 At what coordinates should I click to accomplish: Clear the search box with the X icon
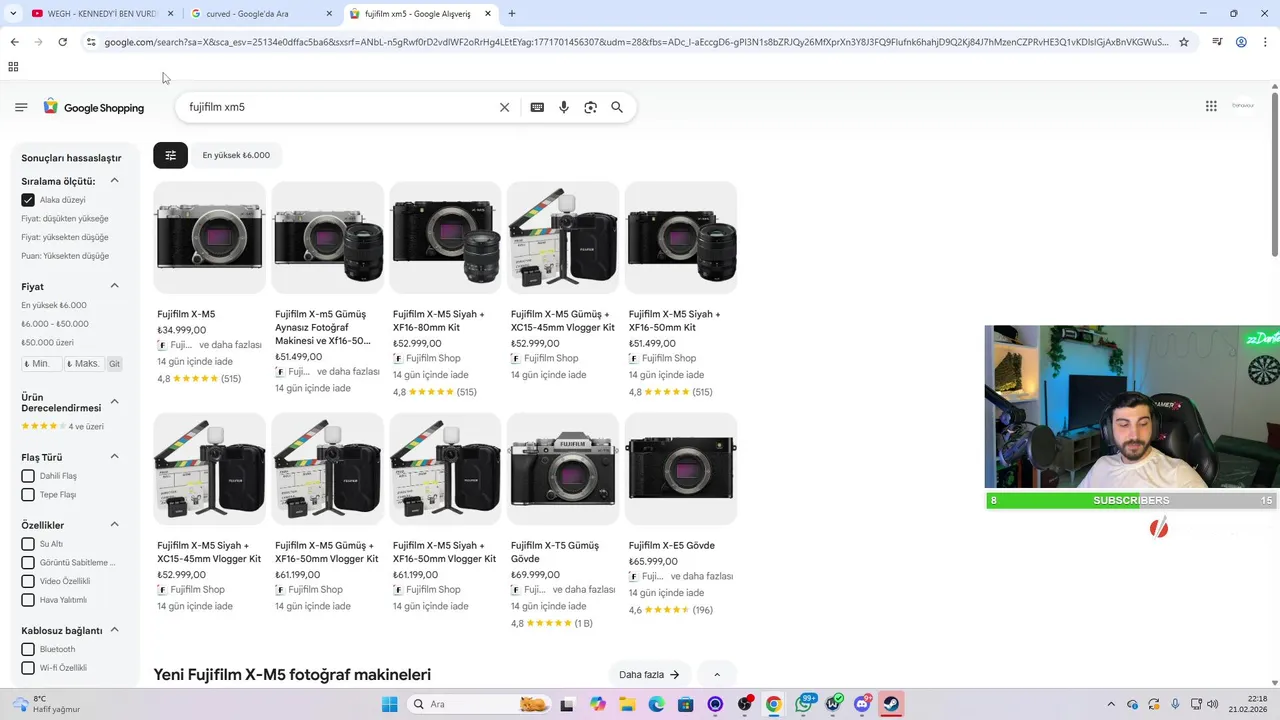[x=504, y=107]
